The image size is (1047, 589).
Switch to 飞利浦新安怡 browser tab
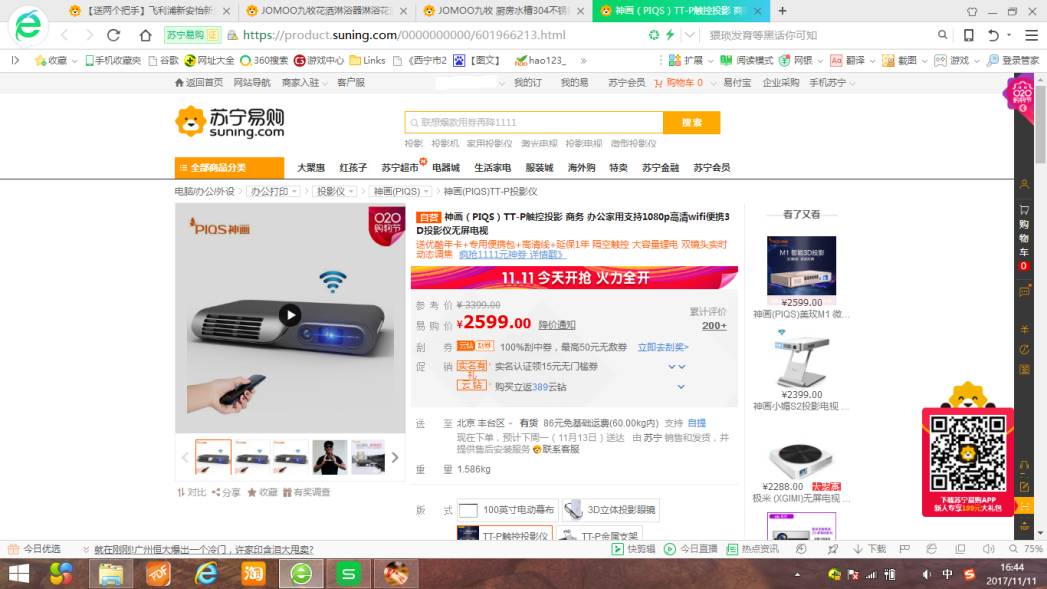pos(150,11)
